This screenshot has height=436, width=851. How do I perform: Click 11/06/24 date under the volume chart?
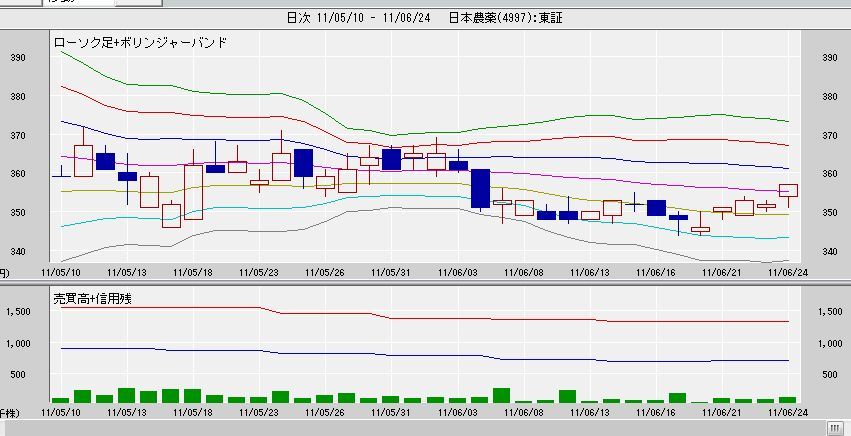[788, 413]
